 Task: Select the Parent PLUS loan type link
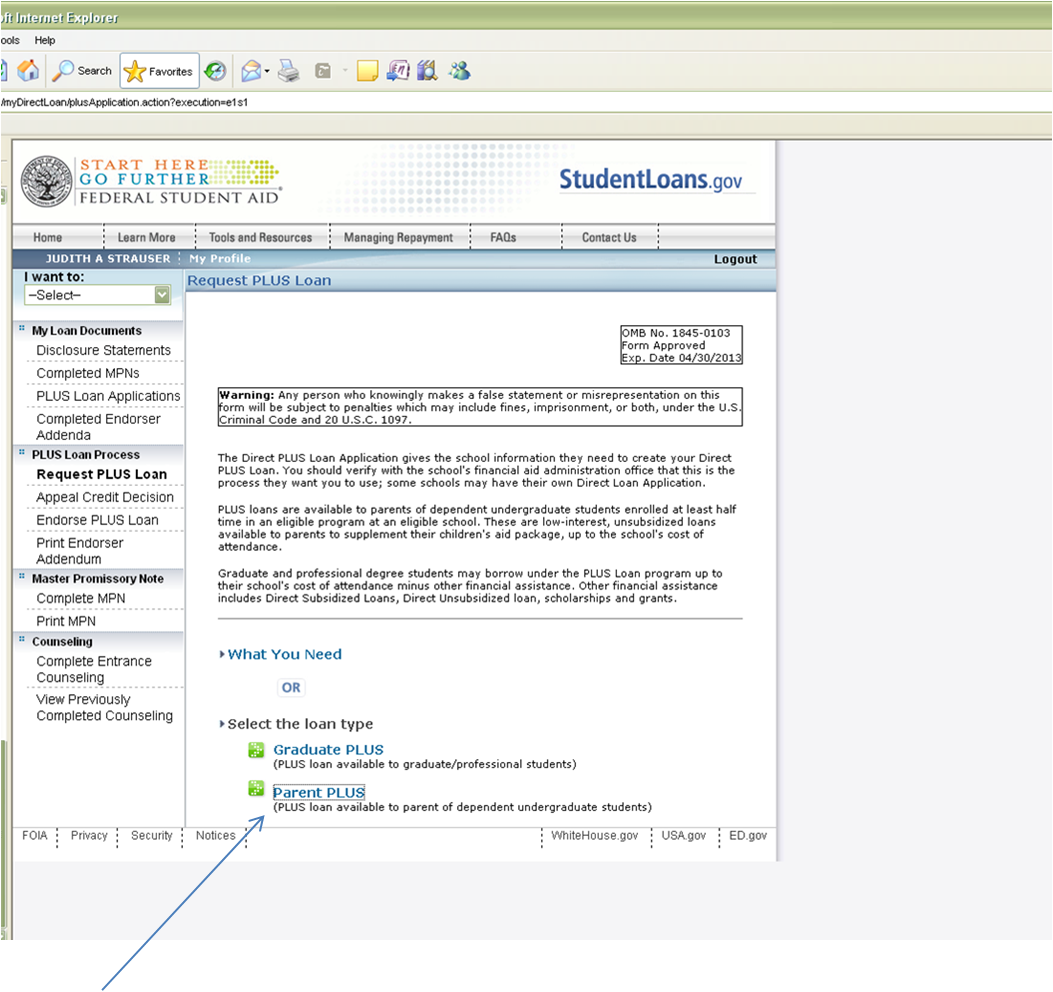(319, 793)
